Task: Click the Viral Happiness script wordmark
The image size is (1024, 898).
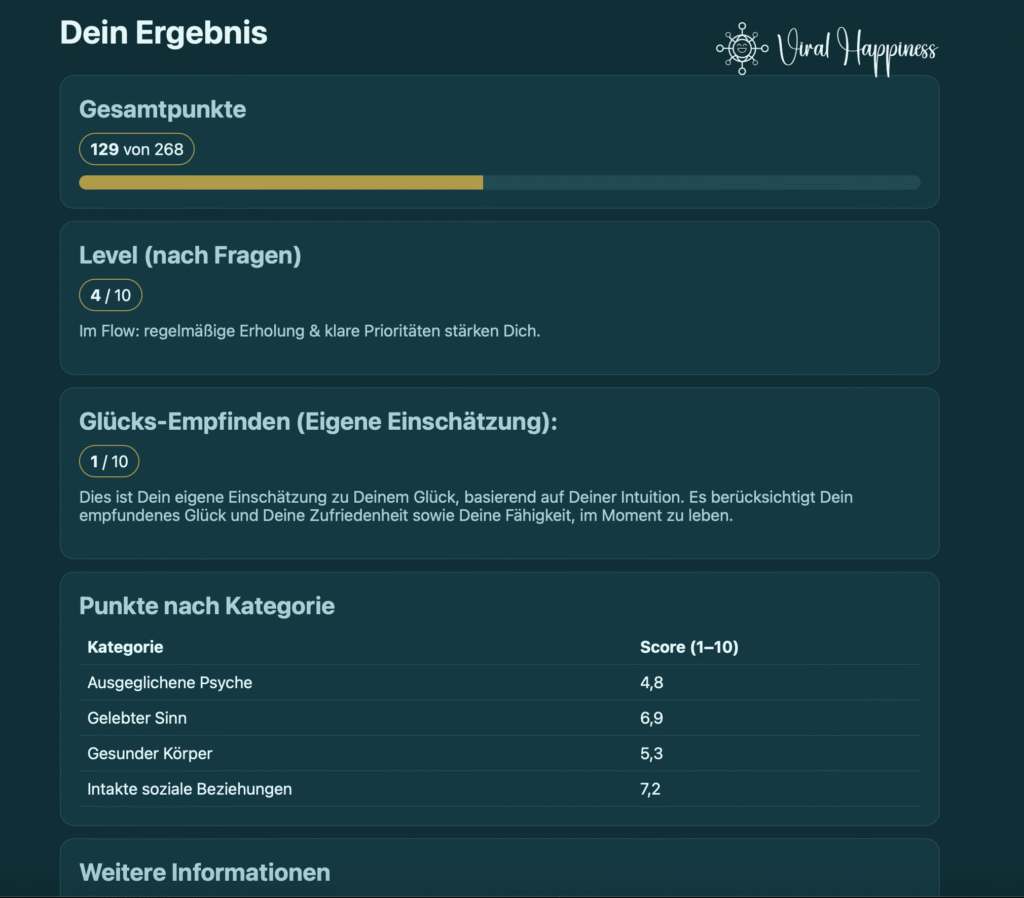Action: 857,50
